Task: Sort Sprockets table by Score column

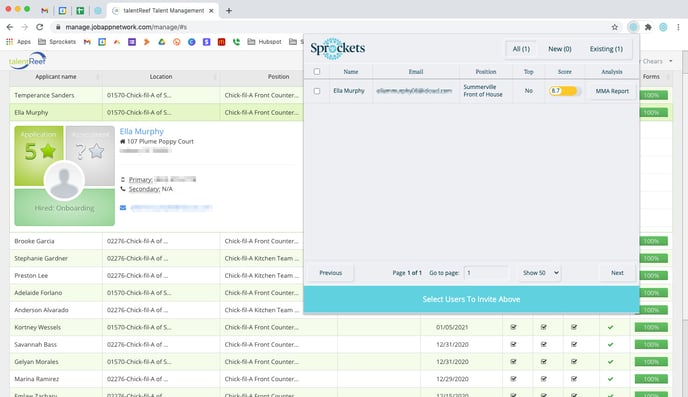Action: coord(564,72)
